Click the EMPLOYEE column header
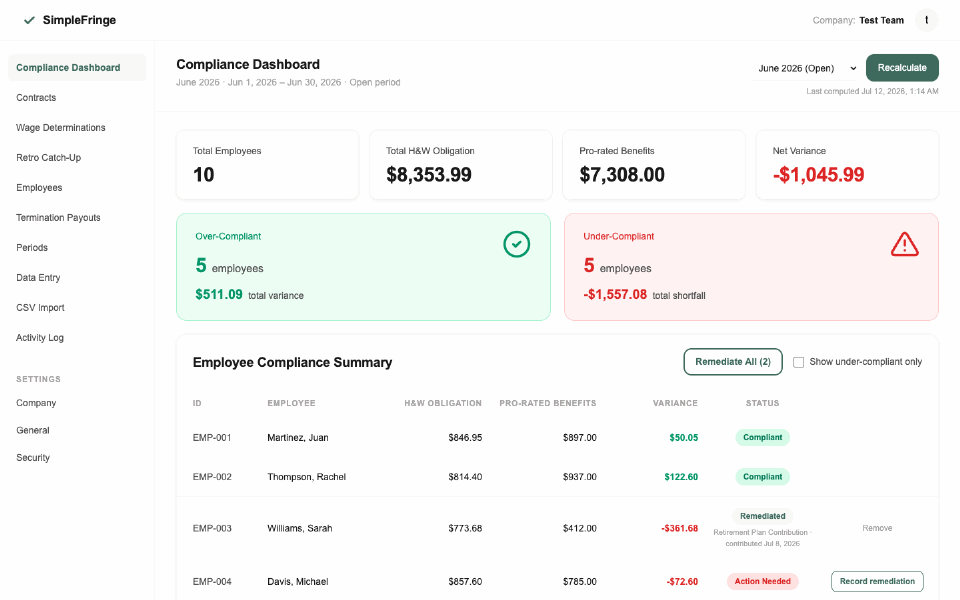The height and width of the screenshot is (600, 960). 291,403
